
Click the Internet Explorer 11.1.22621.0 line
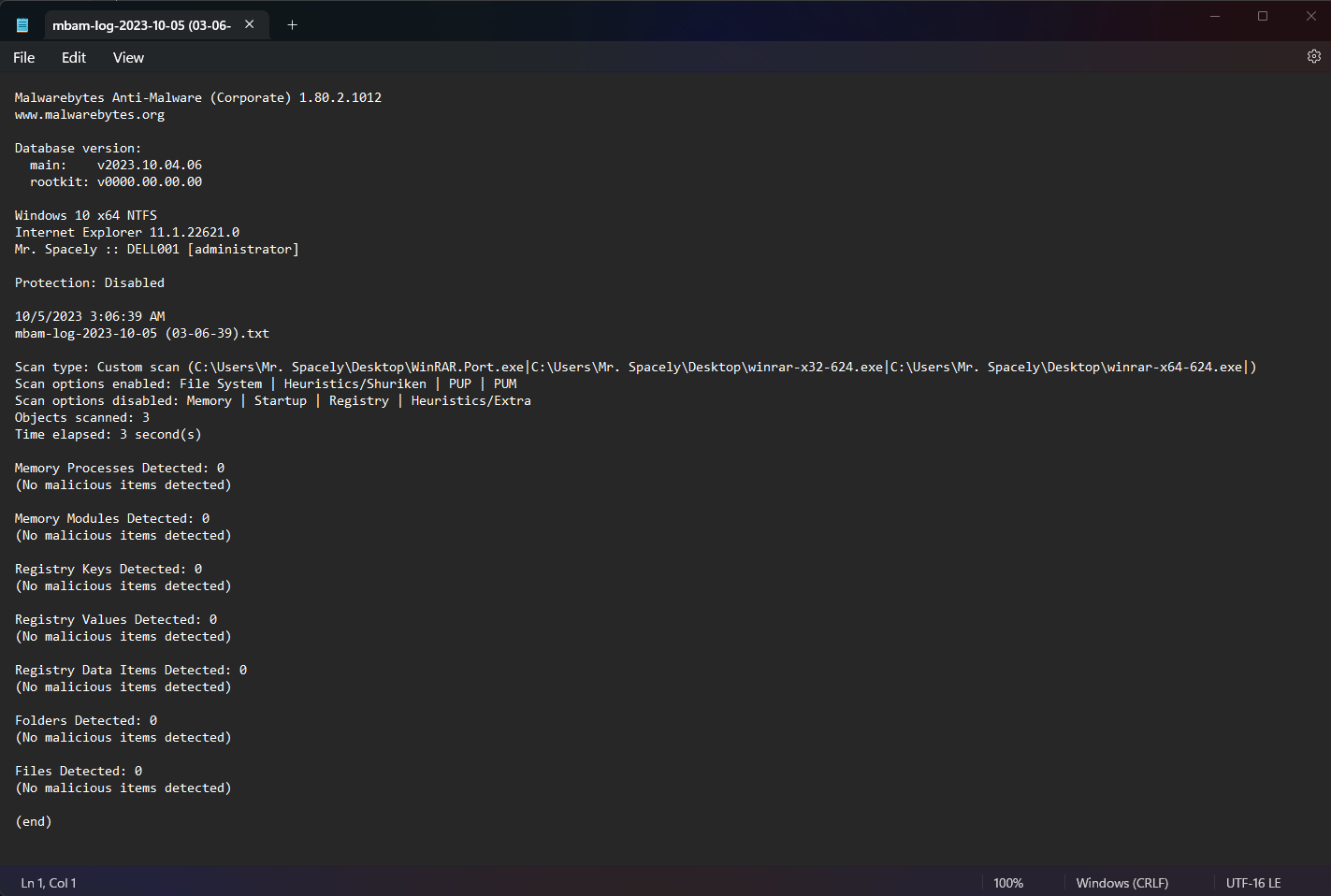tap(127, 232)
